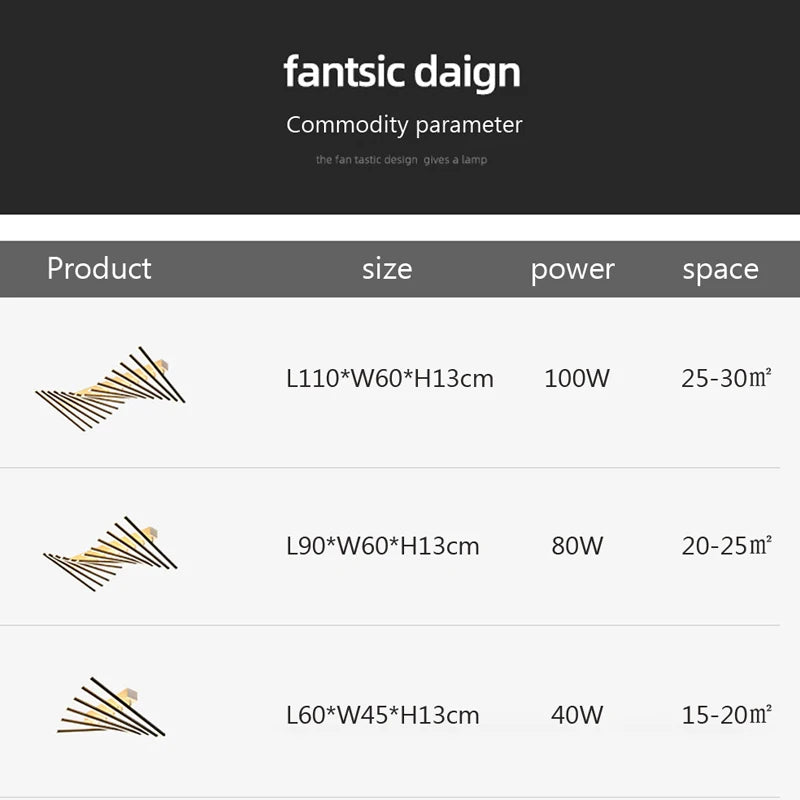800x800 pixels.
Task: Click the 20-25㎡ space value
Action: pos(726,546)
